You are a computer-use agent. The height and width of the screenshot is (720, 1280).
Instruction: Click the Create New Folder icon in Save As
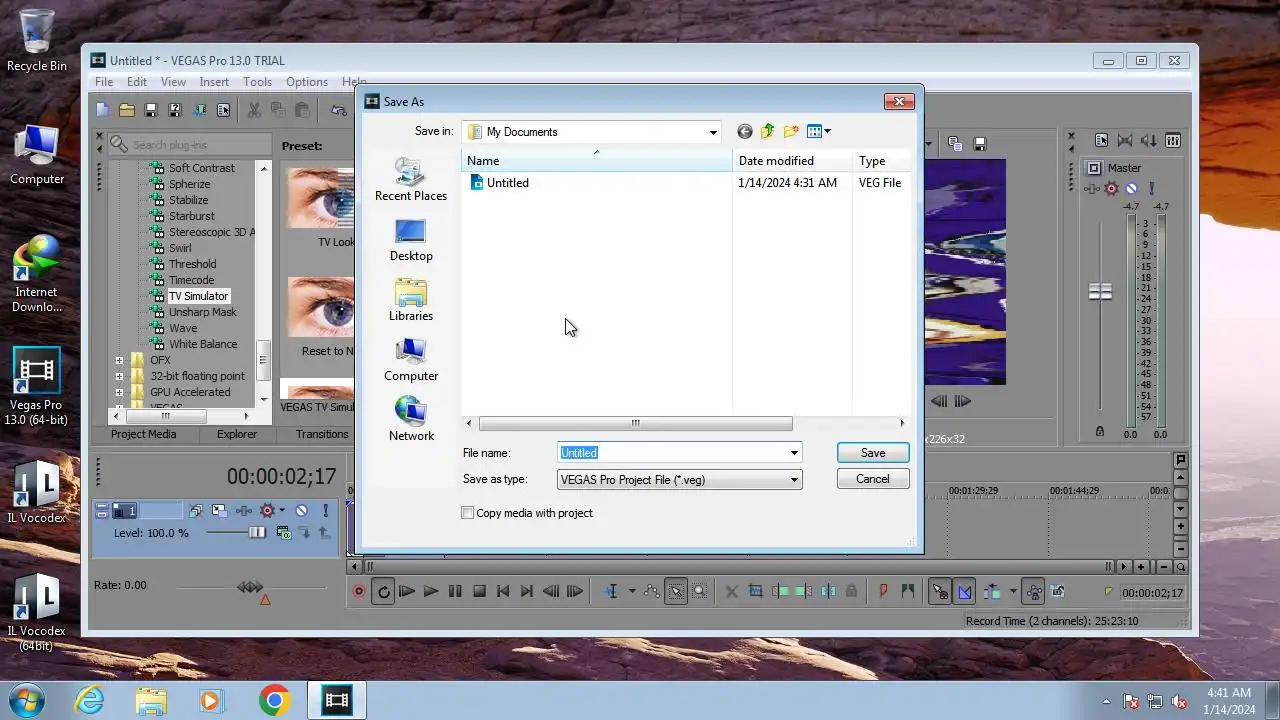coord(791,131)
